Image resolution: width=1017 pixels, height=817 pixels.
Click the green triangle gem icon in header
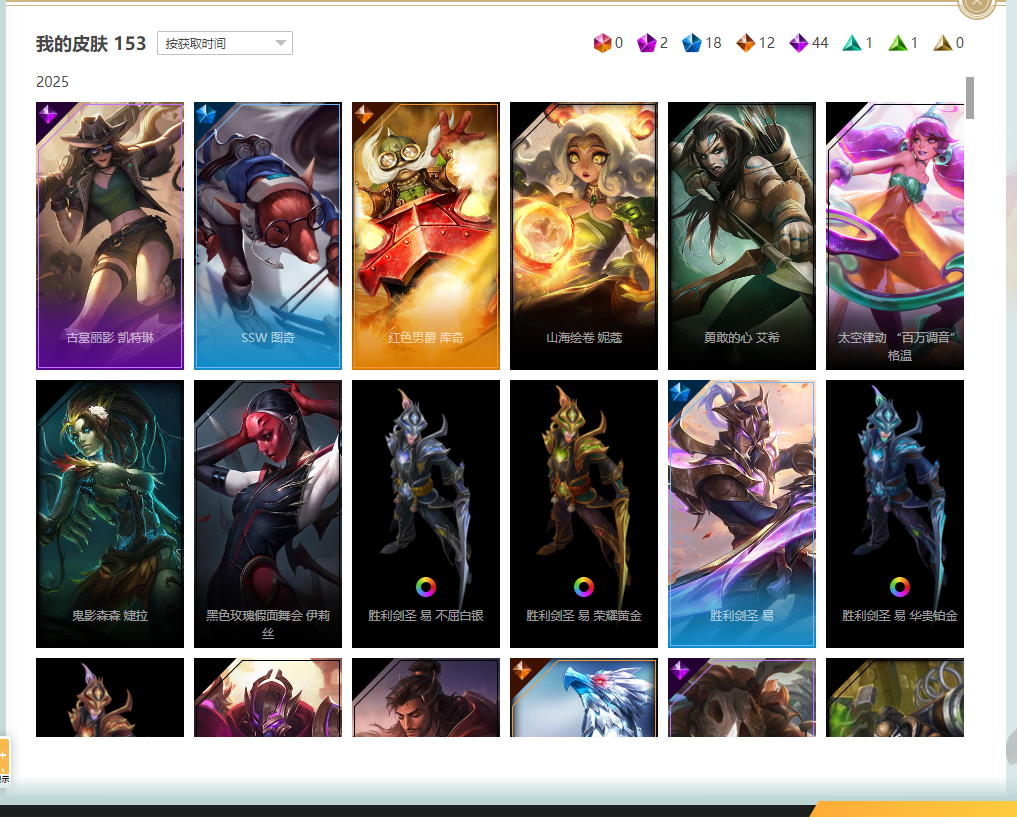[x=898, y=43]
